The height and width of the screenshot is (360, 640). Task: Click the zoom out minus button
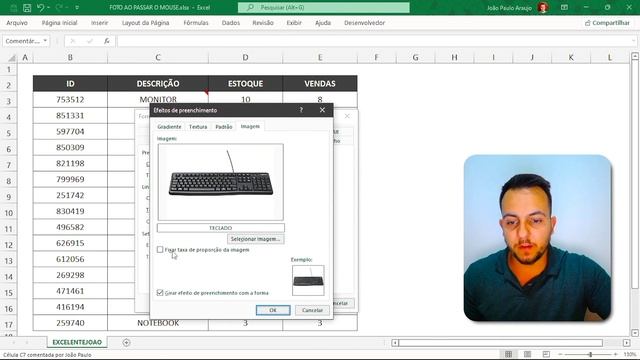pyautogui.click(x=560, y=354)
